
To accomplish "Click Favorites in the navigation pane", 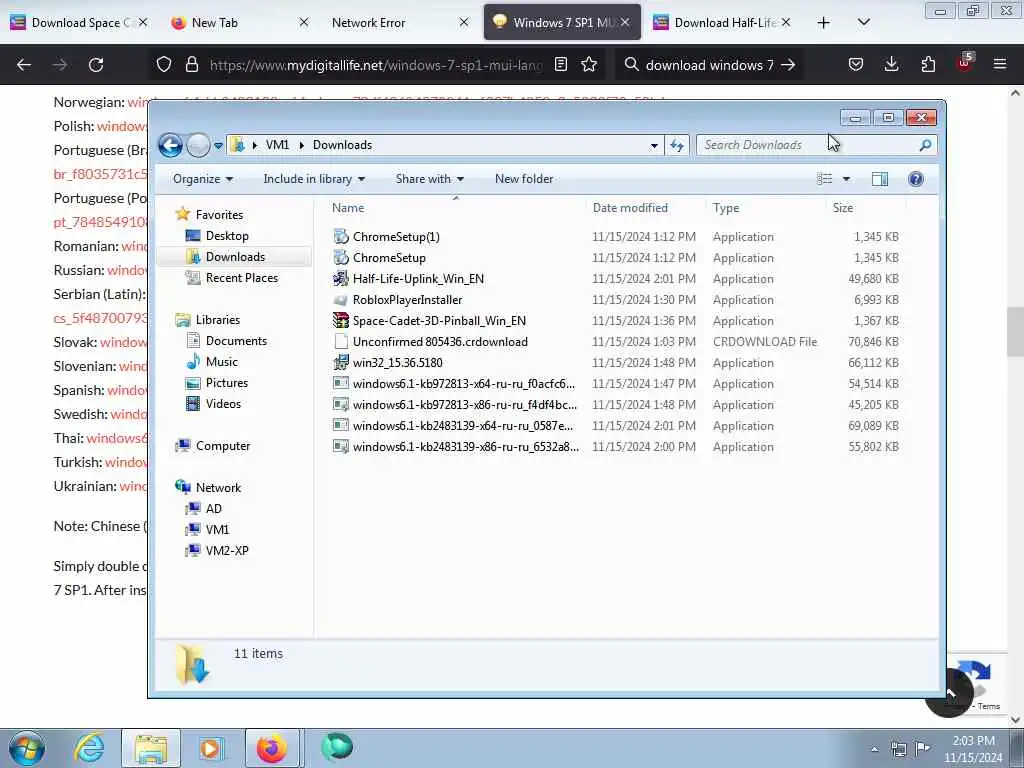I will click(x=219, y=215).
